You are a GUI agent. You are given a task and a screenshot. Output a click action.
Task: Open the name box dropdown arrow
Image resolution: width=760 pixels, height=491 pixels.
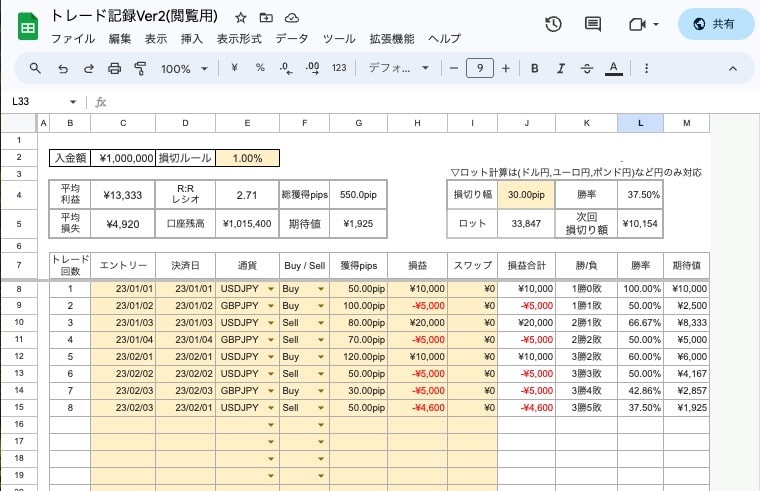tap(73, 102)
